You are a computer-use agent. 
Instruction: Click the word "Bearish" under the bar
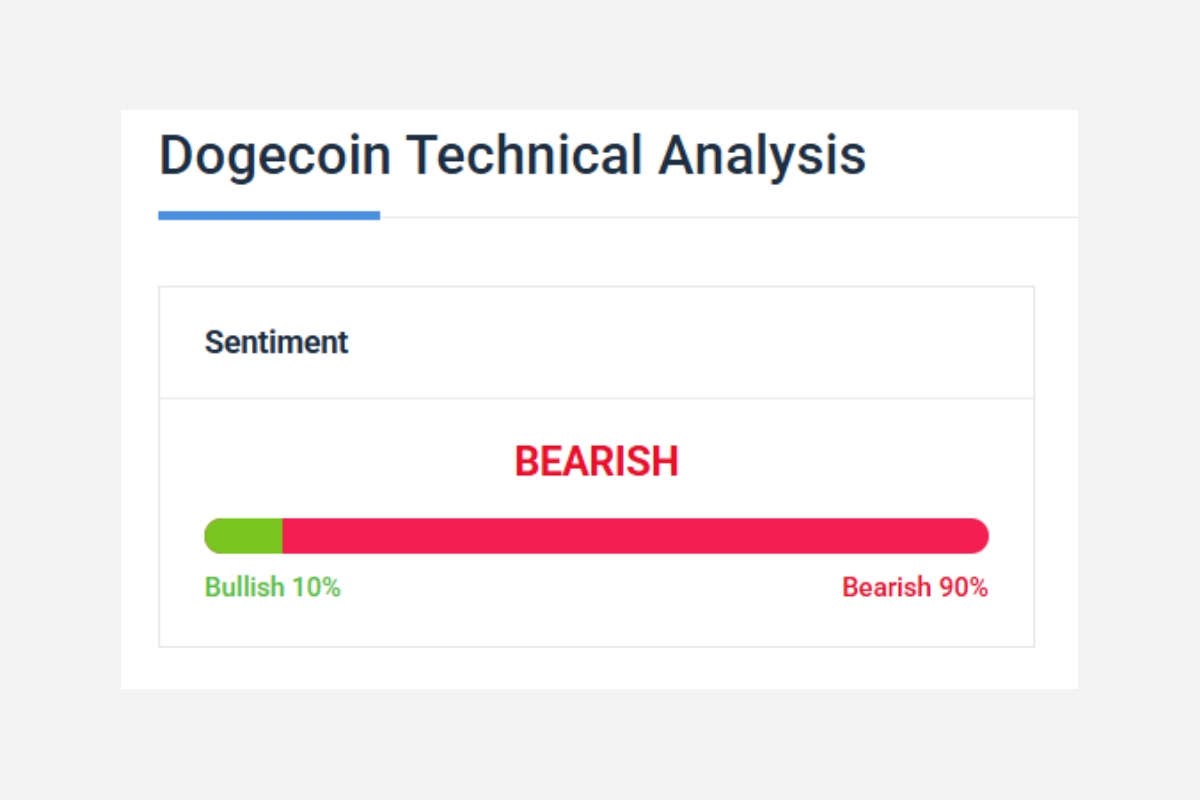point(886,587)
